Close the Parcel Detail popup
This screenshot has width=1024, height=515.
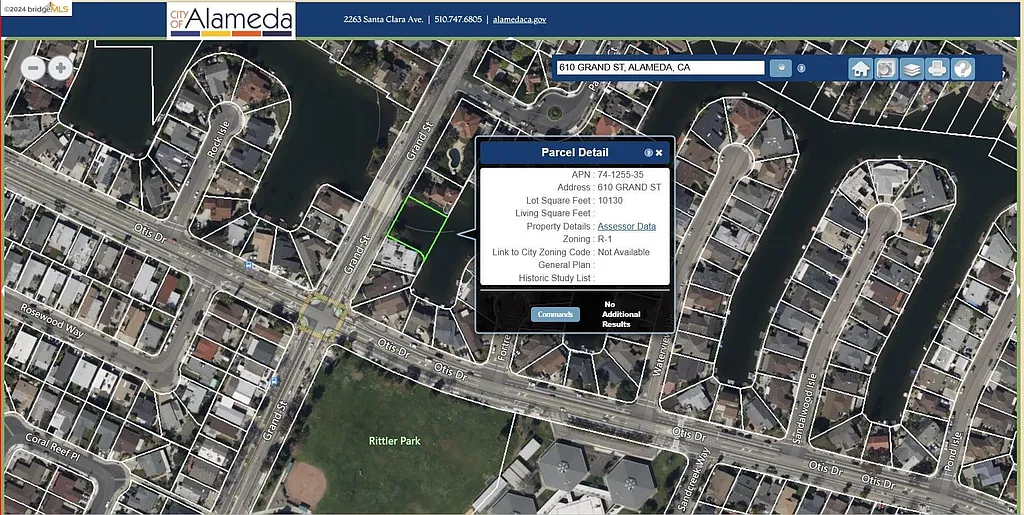pos(659,153)
